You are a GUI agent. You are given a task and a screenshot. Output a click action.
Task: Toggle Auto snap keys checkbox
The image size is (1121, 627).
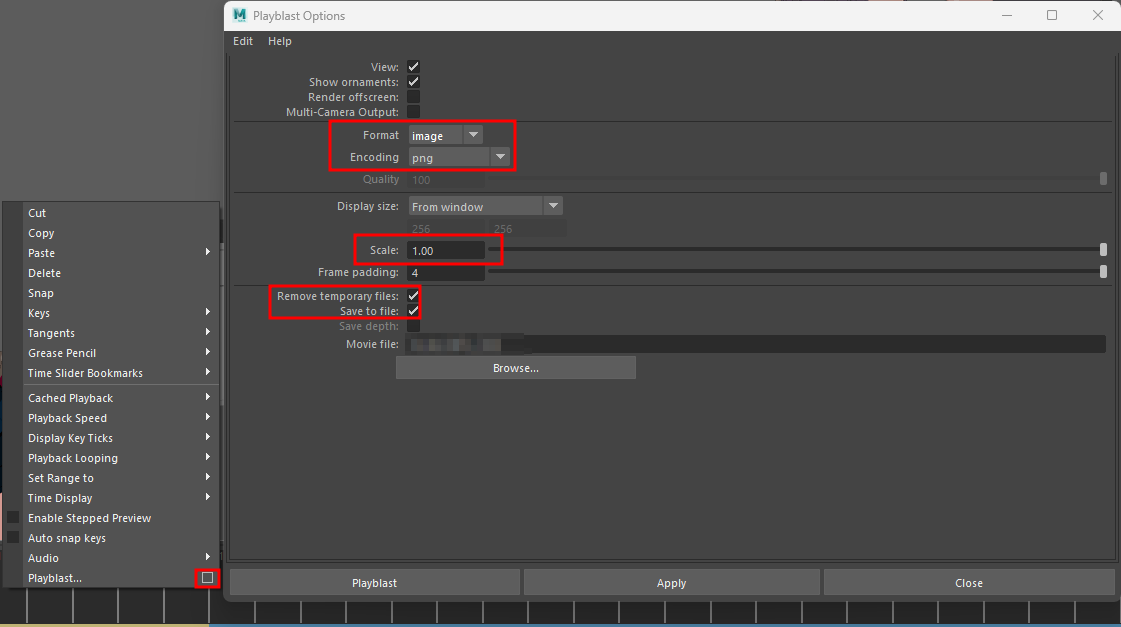[x=13, y=538]
